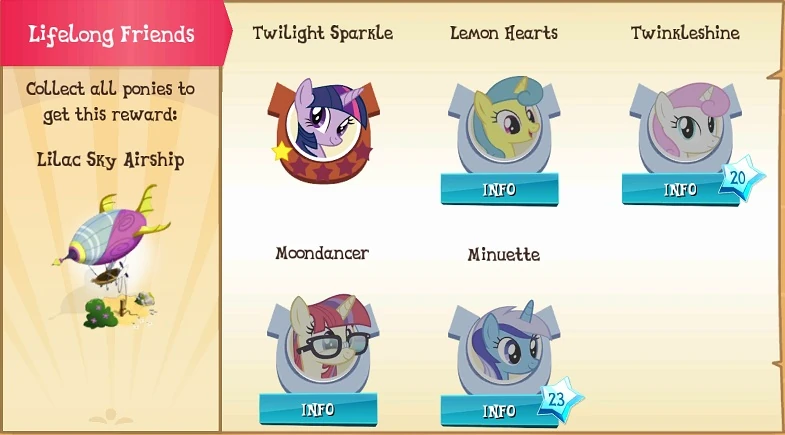
Task: Click the Moondancer name label
Action: (322, 253)
